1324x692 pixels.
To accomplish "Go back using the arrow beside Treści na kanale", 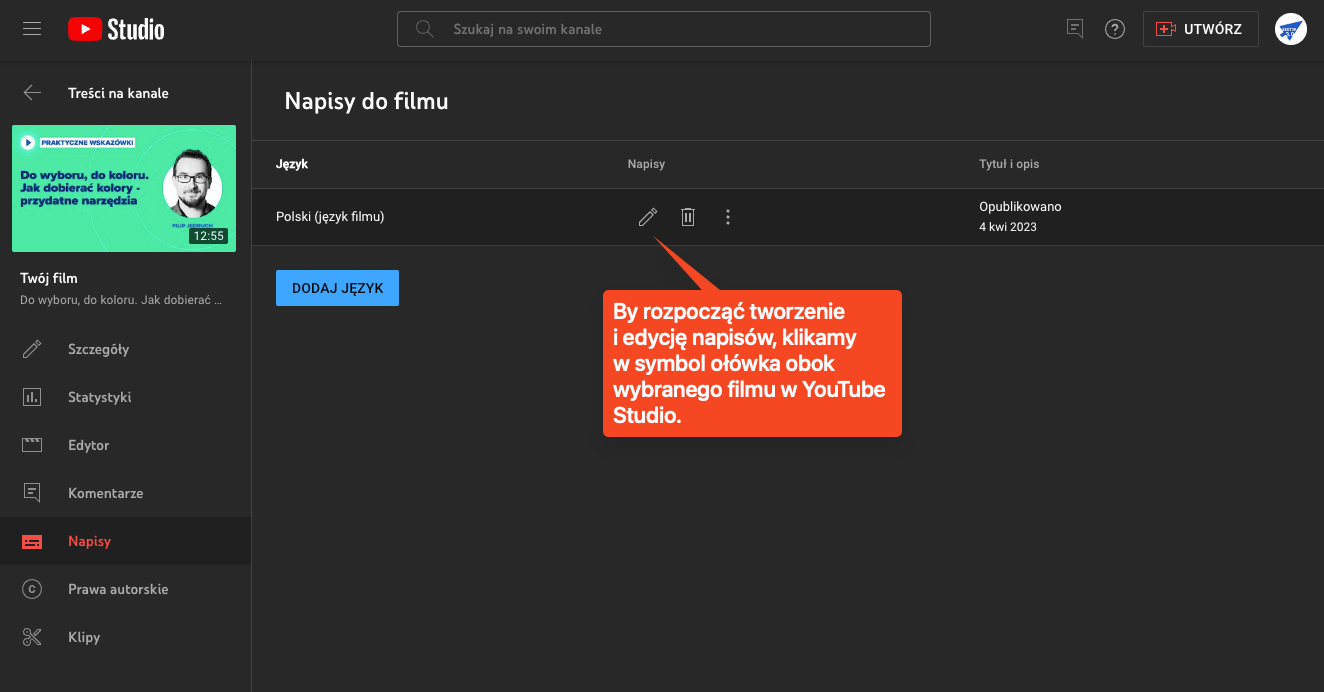I will point(32,93).
